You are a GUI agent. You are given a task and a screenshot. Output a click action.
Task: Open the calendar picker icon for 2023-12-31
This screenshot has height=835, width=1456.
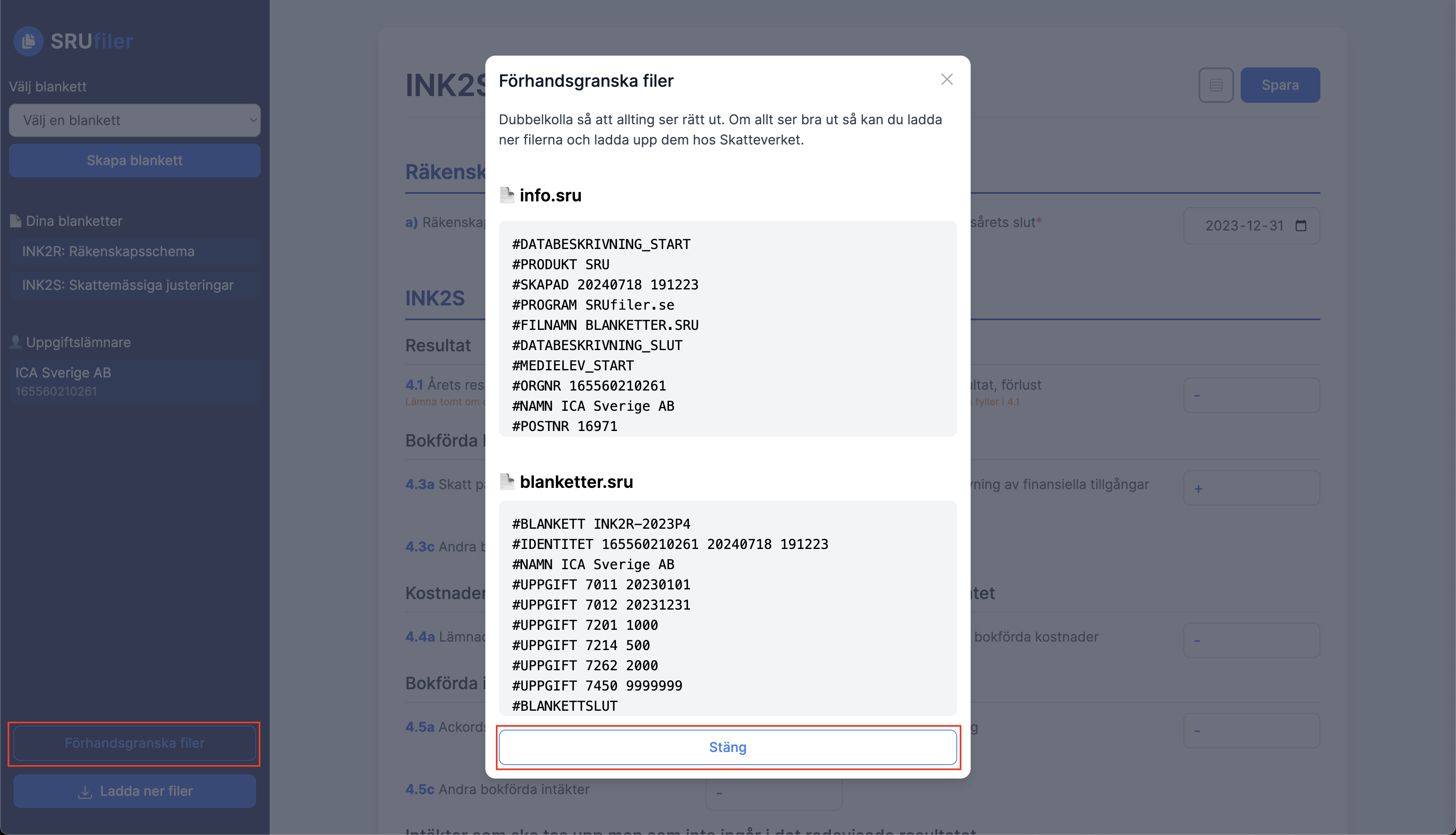point(1301,226)
